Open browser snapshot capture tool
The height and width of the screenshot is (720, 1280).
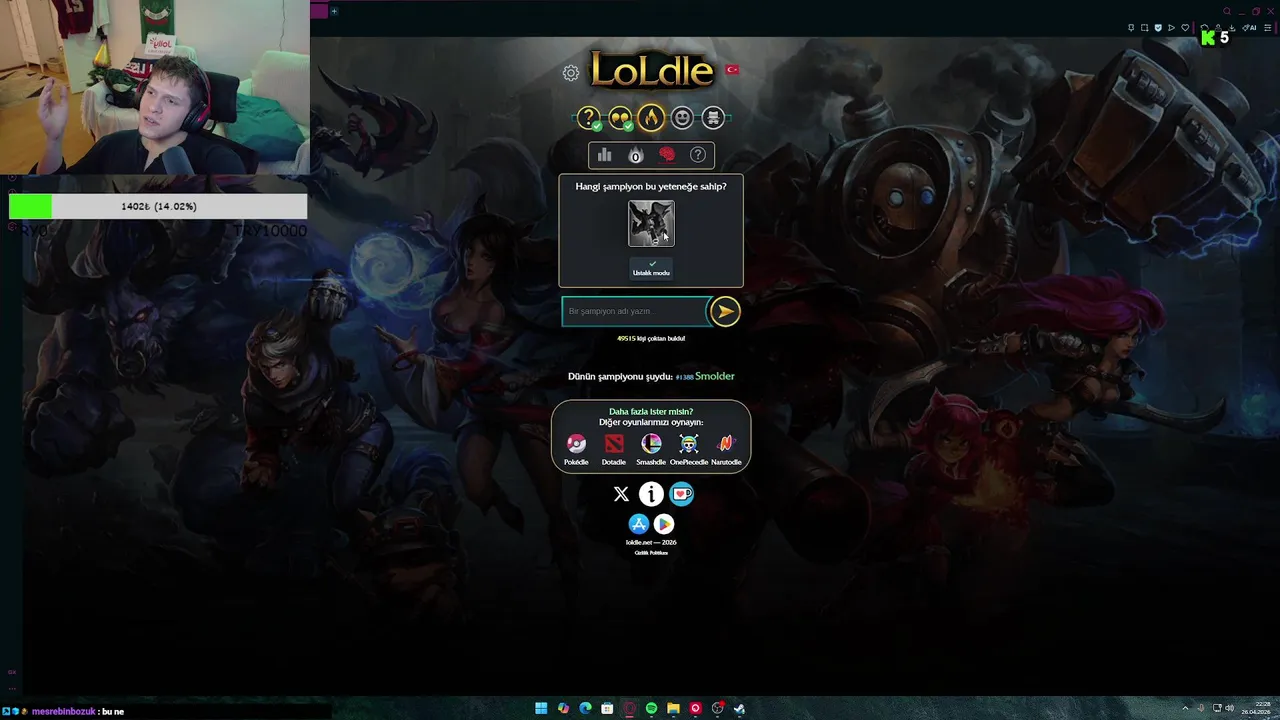pyautogui.click(x=1144, y=28)
